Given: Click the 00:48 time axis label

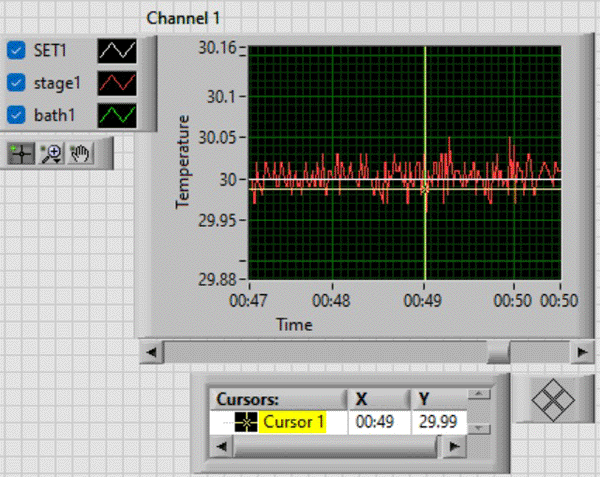Looking at the screenshot, I should (331, 301).
